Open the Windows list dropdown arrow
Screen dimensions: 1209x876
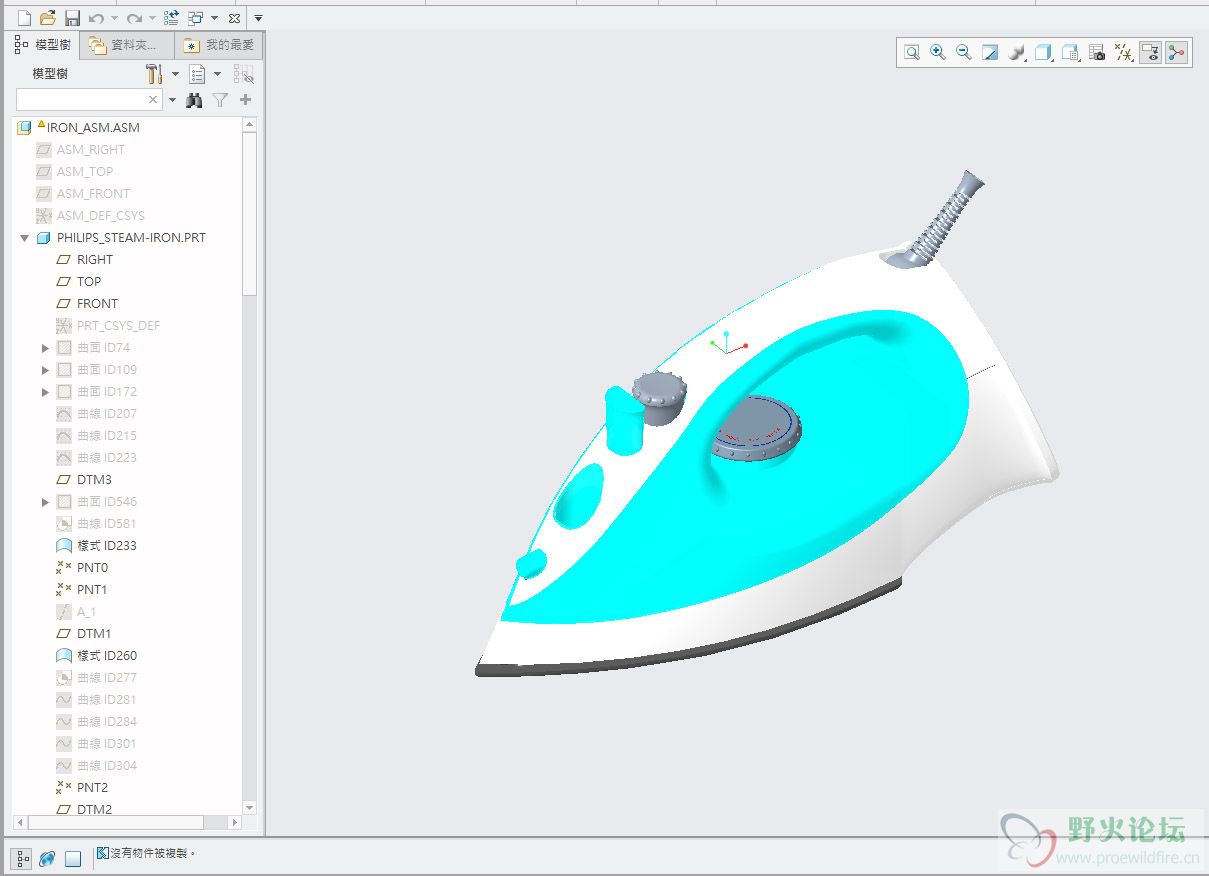point(214,18)
